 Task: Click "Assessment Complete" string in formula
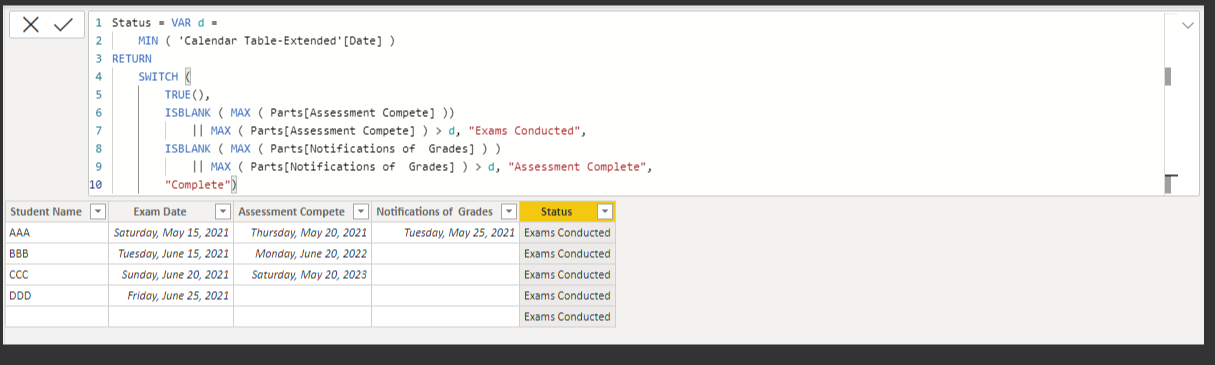(578, 167)
